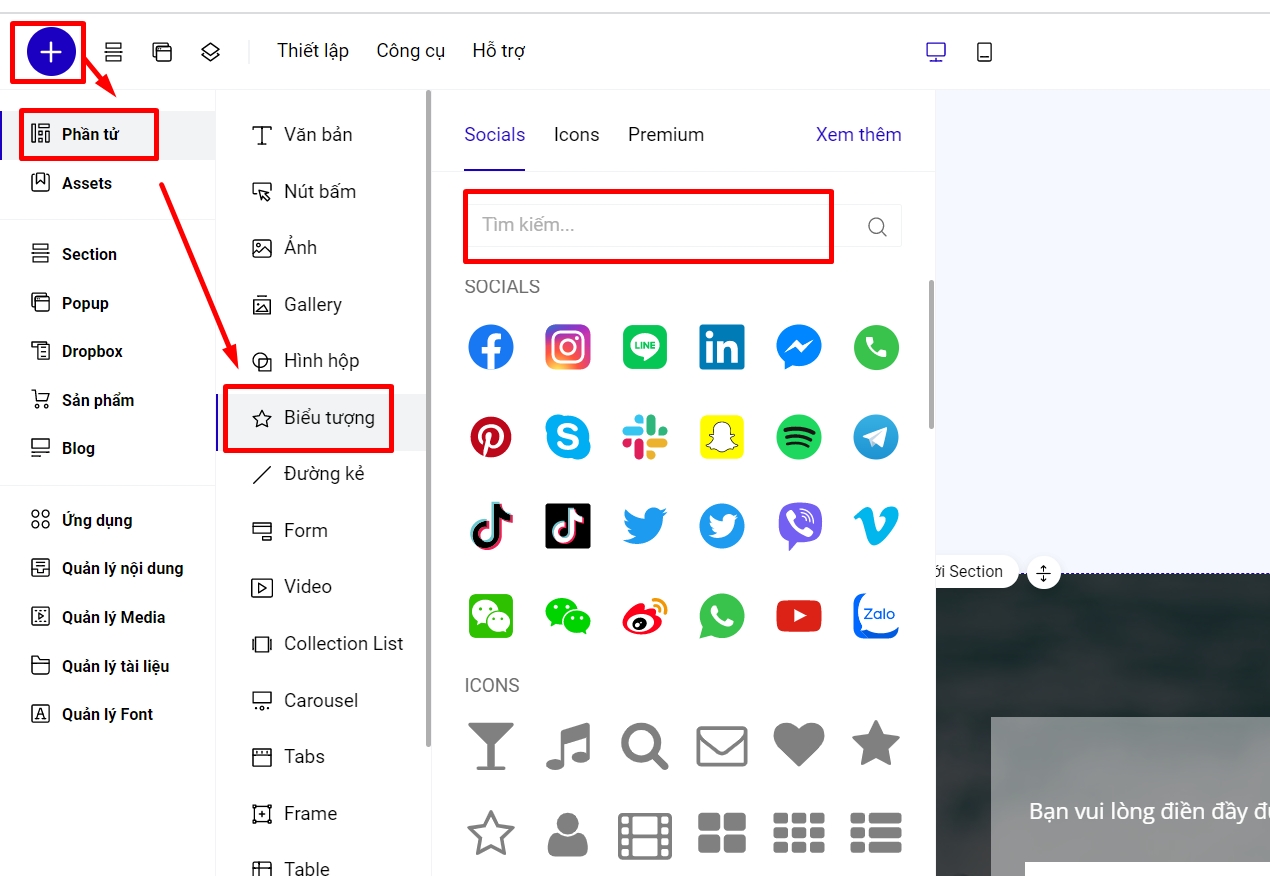Open the Icons tab

click(577, 135)
